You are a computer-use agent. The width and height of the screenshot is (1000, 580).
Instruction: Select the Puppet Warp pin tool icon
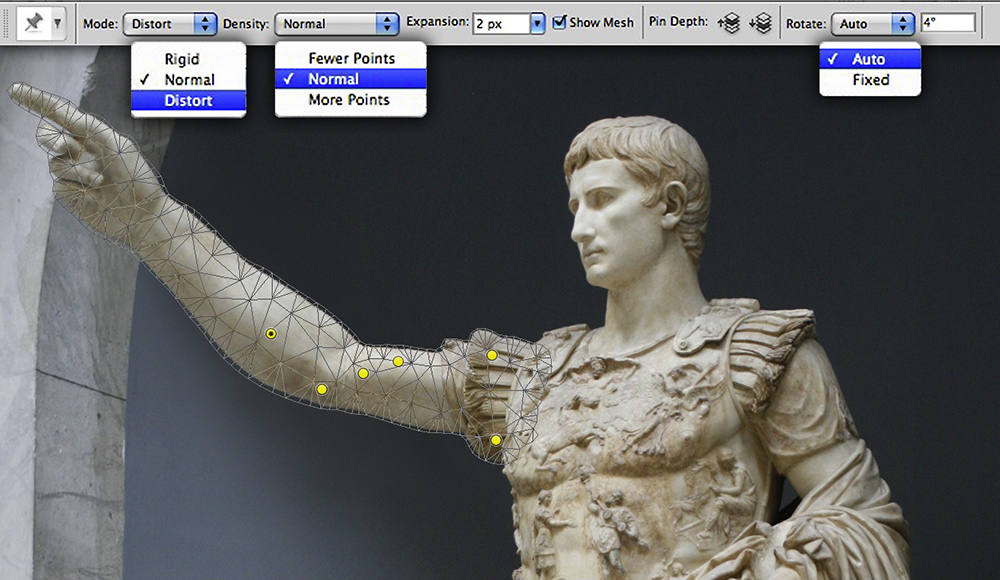coord(33,23)
